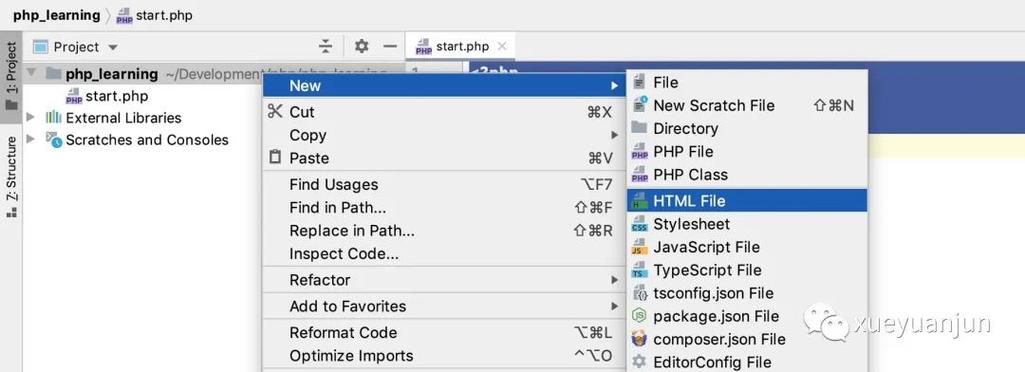
Task: Collapse the php_learning project folder
Action: coord(31,74)
